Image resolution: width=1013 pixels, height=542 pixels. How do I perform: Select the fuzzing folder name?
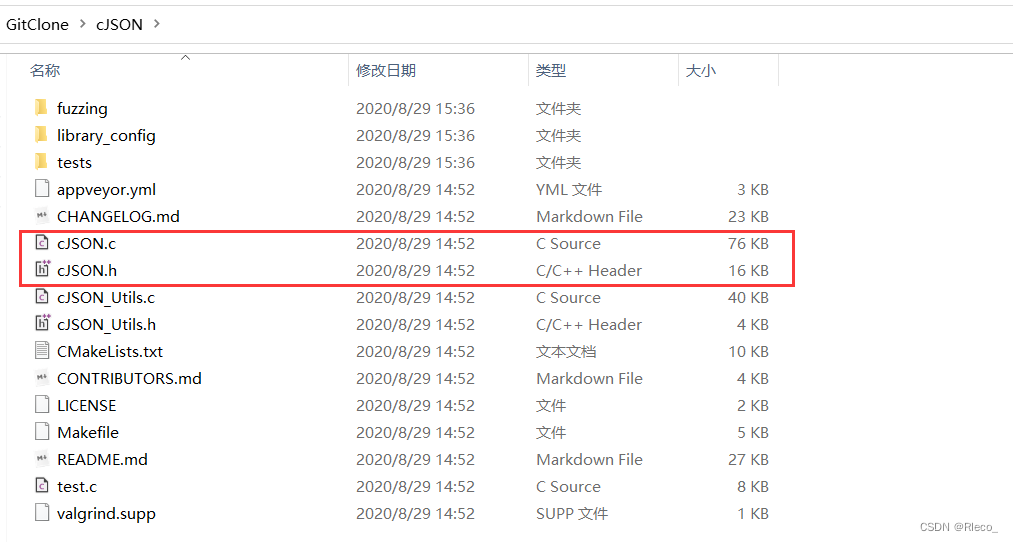point(82,109)
